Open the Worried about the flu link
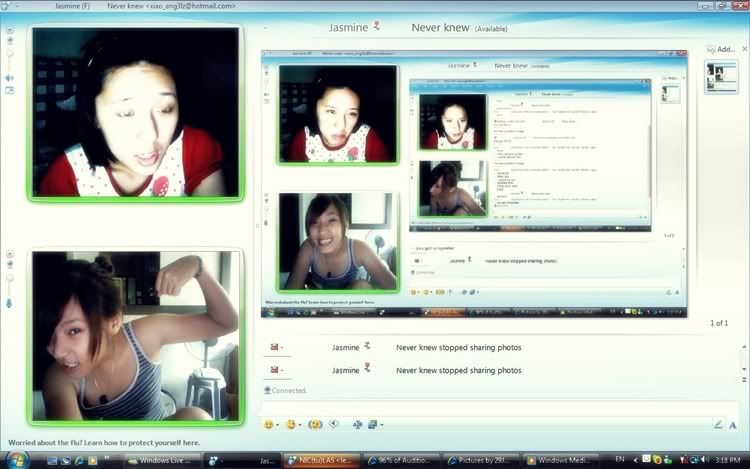750x469 pixels. [104, 443]
